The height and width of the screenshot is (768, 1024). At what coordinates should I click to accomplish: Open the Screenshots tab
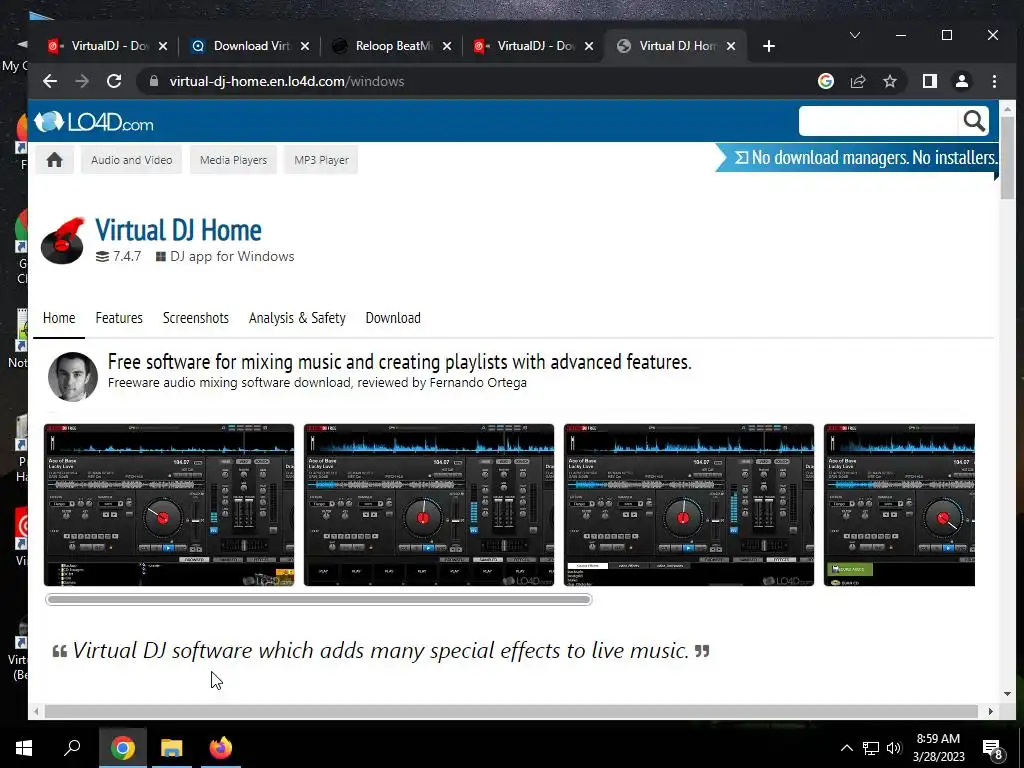click(195, 318)
